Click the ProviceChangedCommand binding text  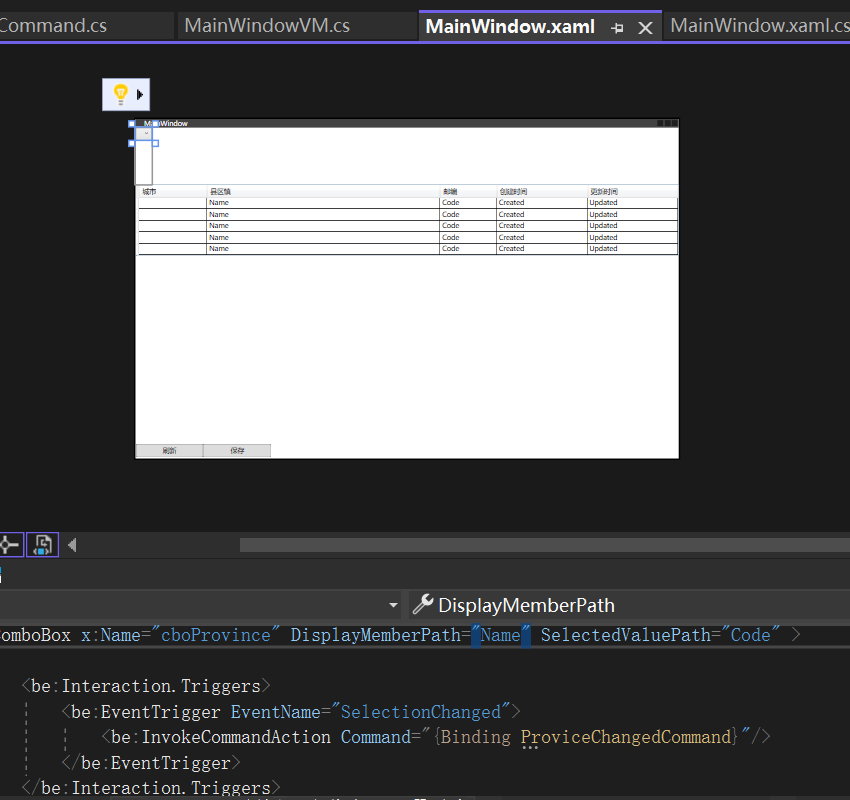click(626, 737)
